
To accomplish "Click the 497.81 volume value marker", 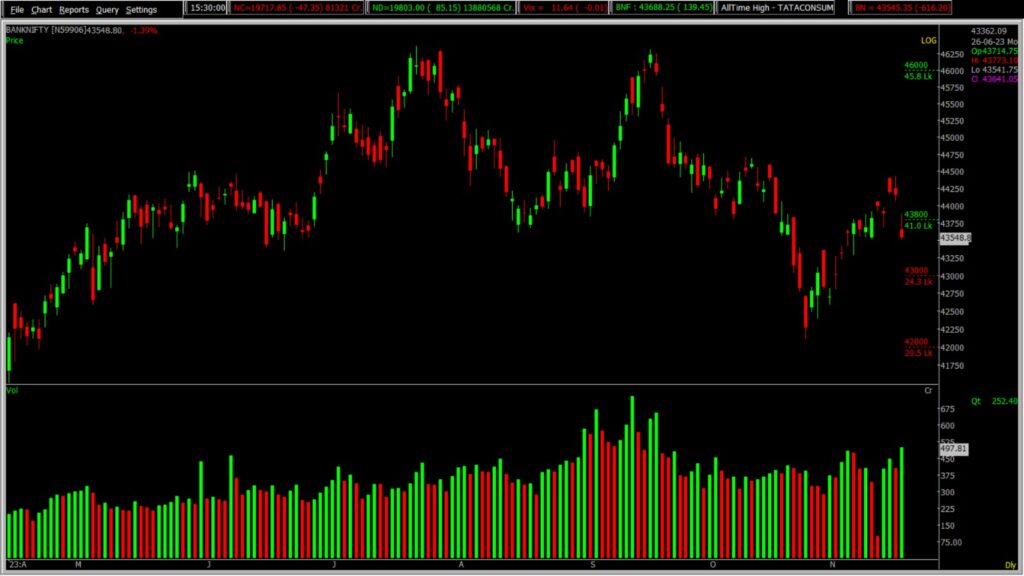I will [x=953, y=449].
